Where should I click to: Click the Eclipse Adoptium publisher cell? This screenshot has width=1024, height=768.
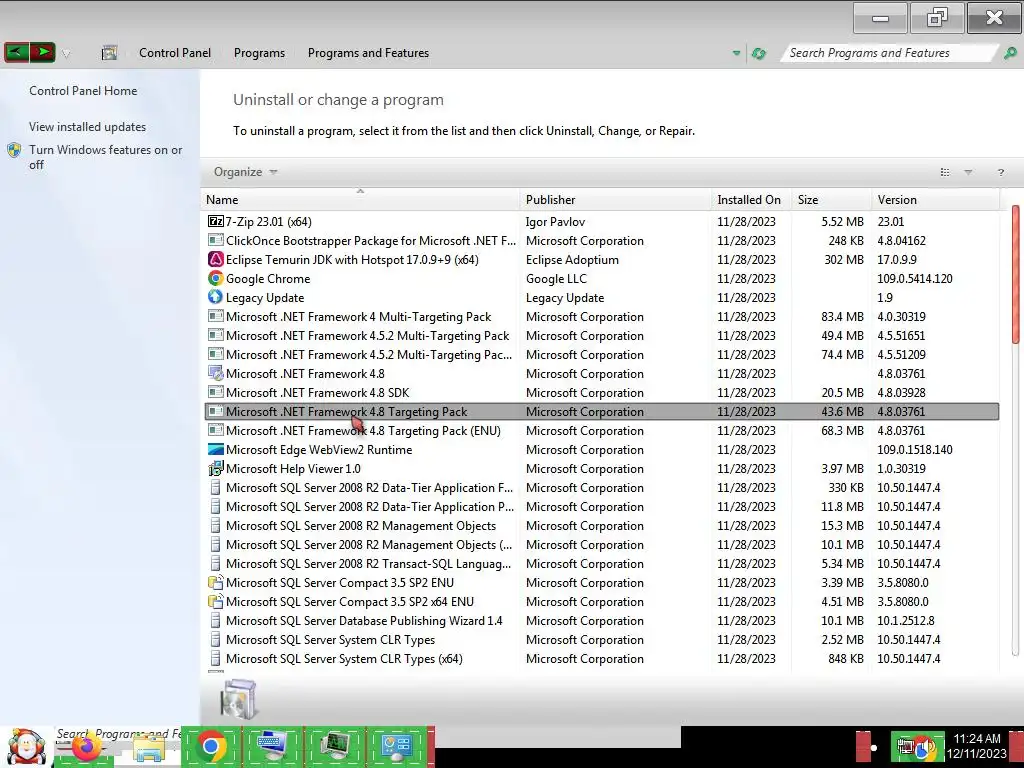[x=572, y=259]
